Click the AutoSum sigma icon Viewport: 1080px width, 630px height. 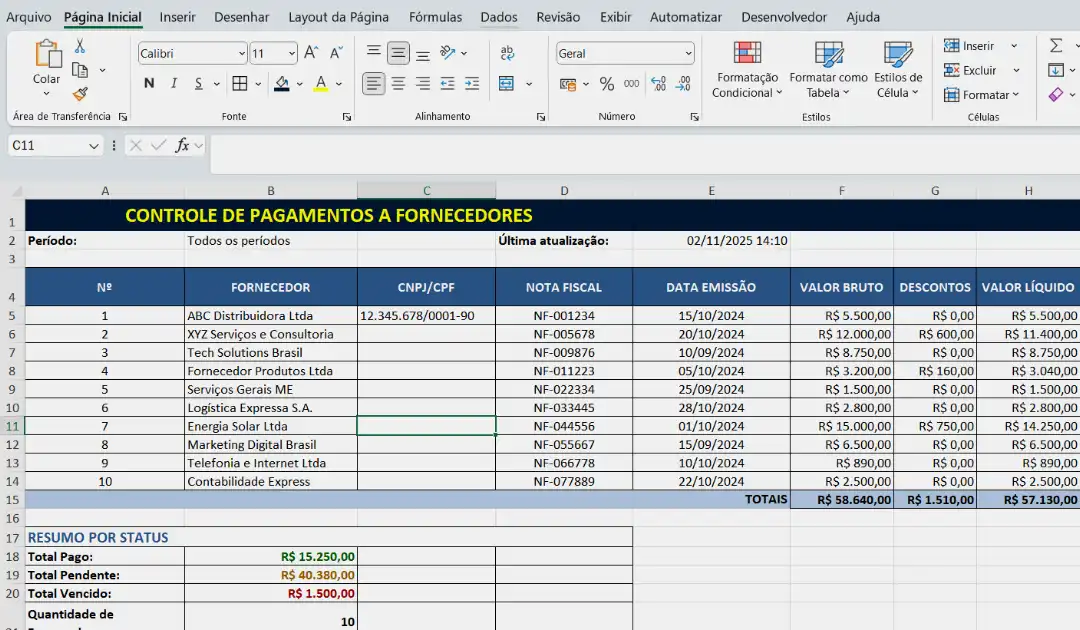[1056, 46]
